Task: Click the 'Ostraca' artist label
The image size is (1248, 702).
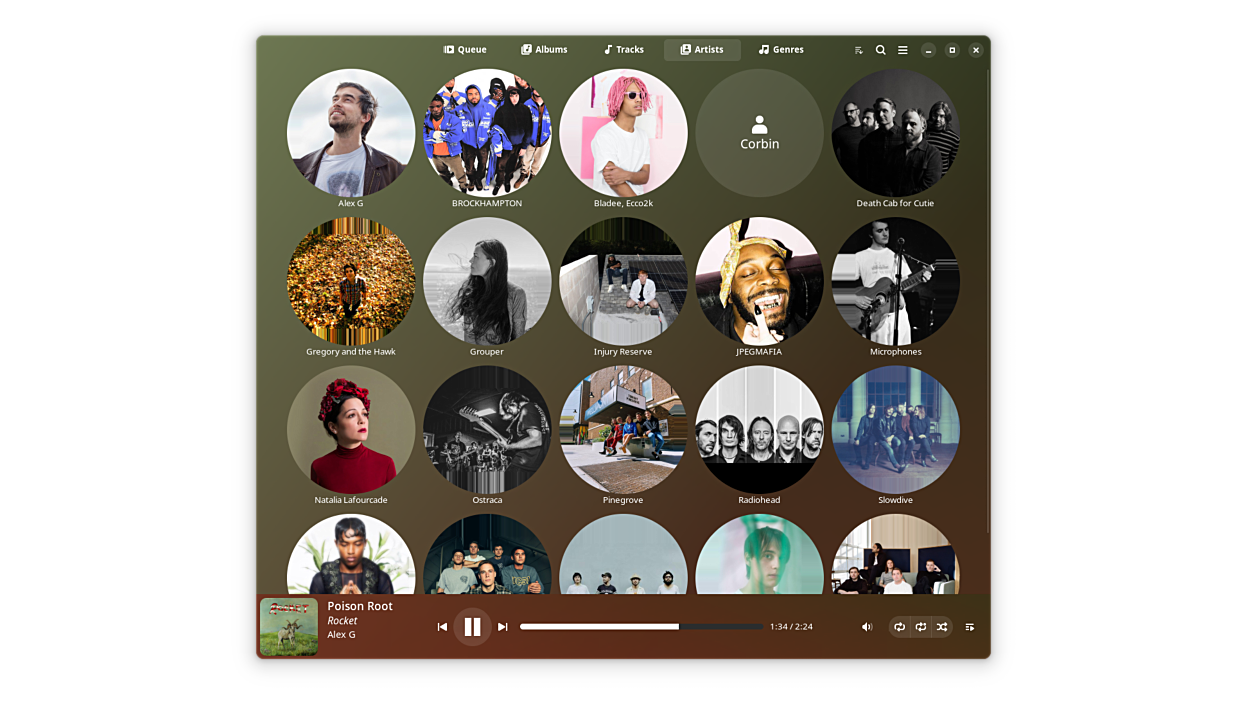Action: pos(487,500)
